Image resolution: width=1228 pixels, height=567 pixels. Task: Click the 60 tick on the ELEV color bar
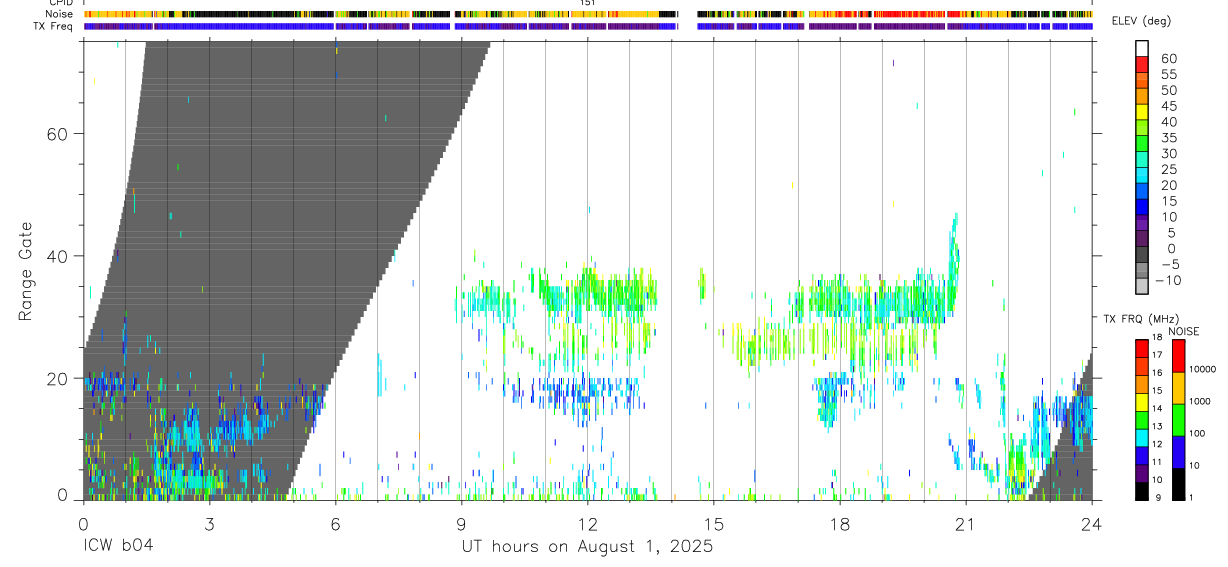tap(1168, 59)
